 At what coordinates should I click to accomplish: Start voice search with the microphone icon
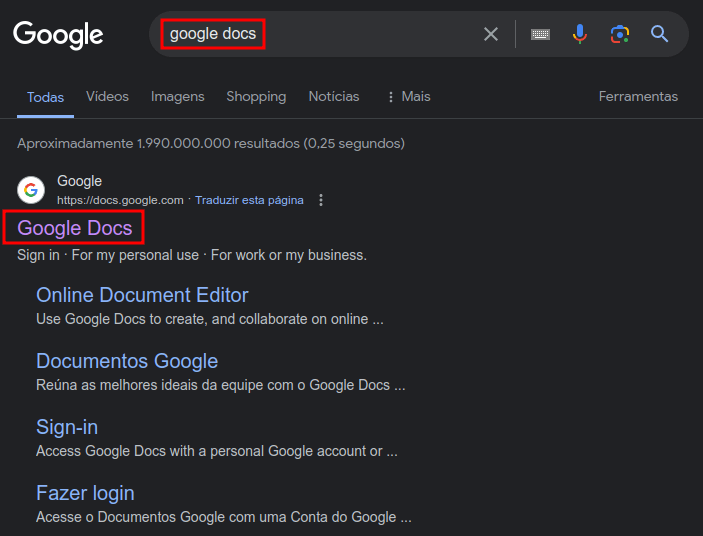pos(580,34)
